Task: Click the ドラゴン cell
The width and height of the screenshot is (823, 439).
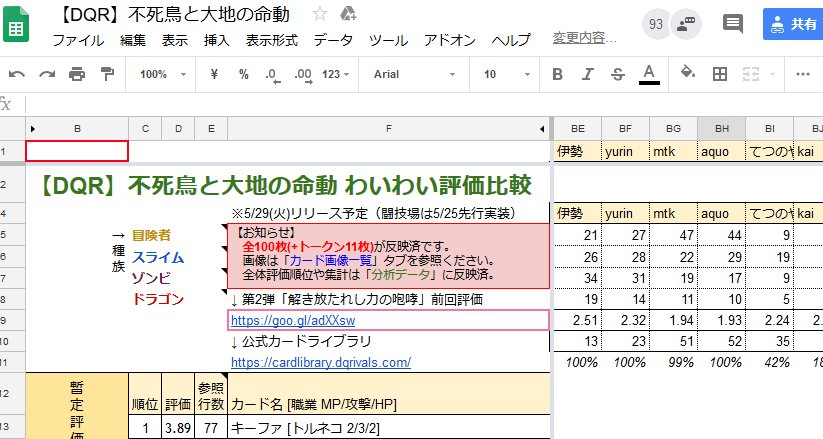Action: 158,299
